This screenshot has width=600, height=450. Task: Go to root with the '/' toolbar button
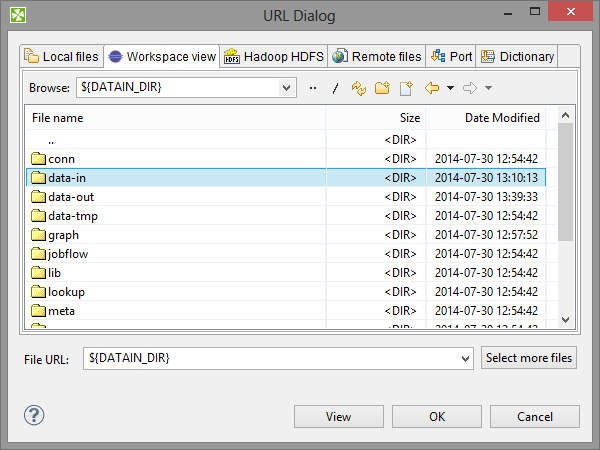[335, 88]
